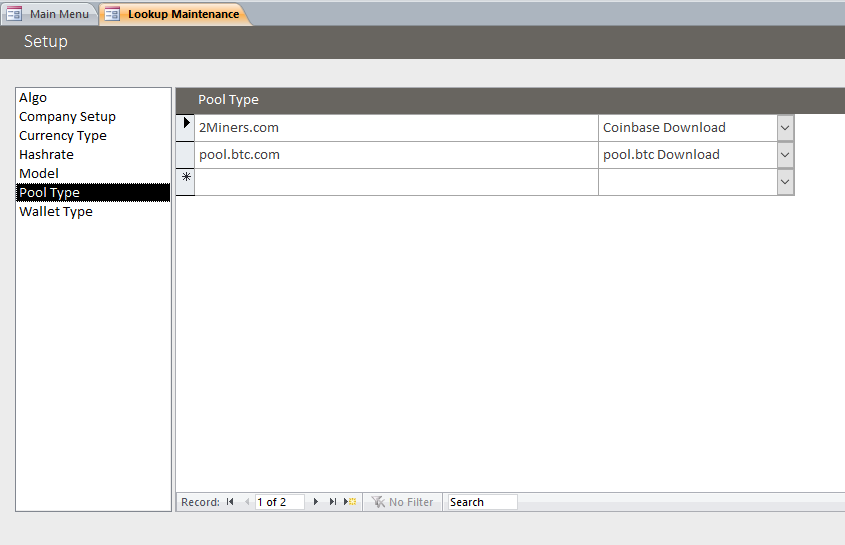Expand the new row's empty dropdown
The height and width of the screenshot is (545, 845).
785,182
